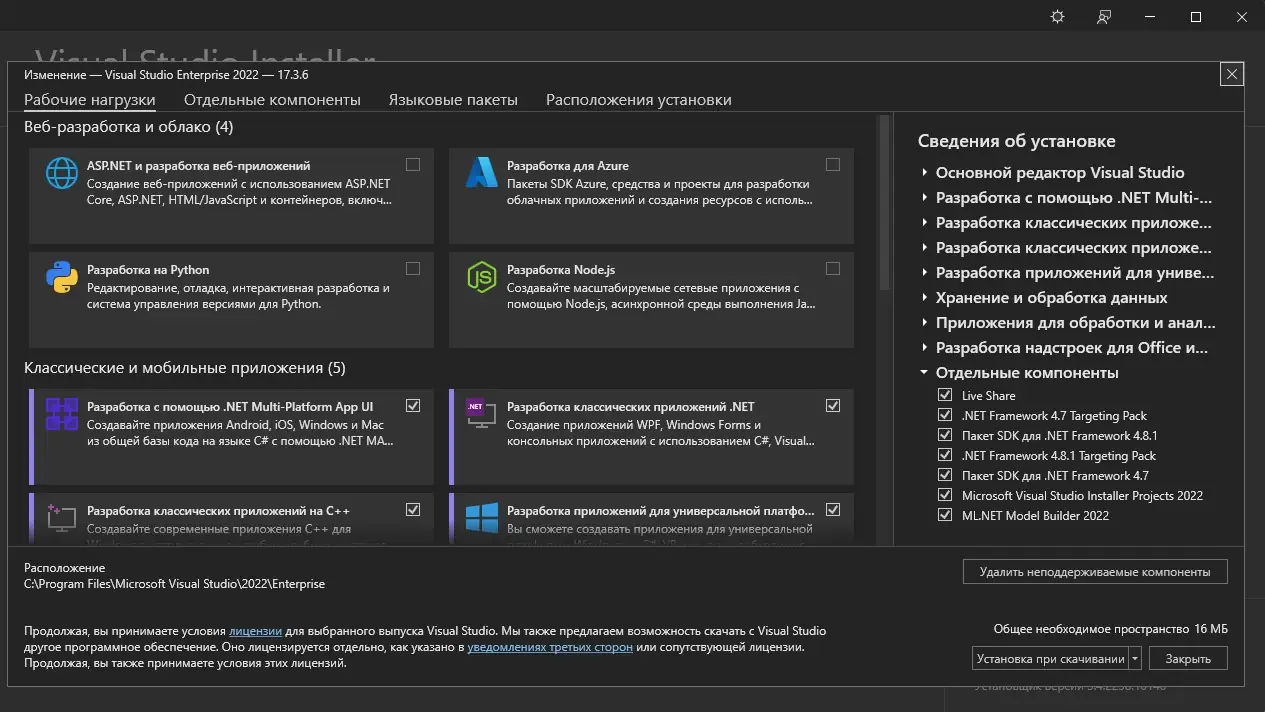Enable the ASP.NET web development workload checkbox

coord(413,165)
